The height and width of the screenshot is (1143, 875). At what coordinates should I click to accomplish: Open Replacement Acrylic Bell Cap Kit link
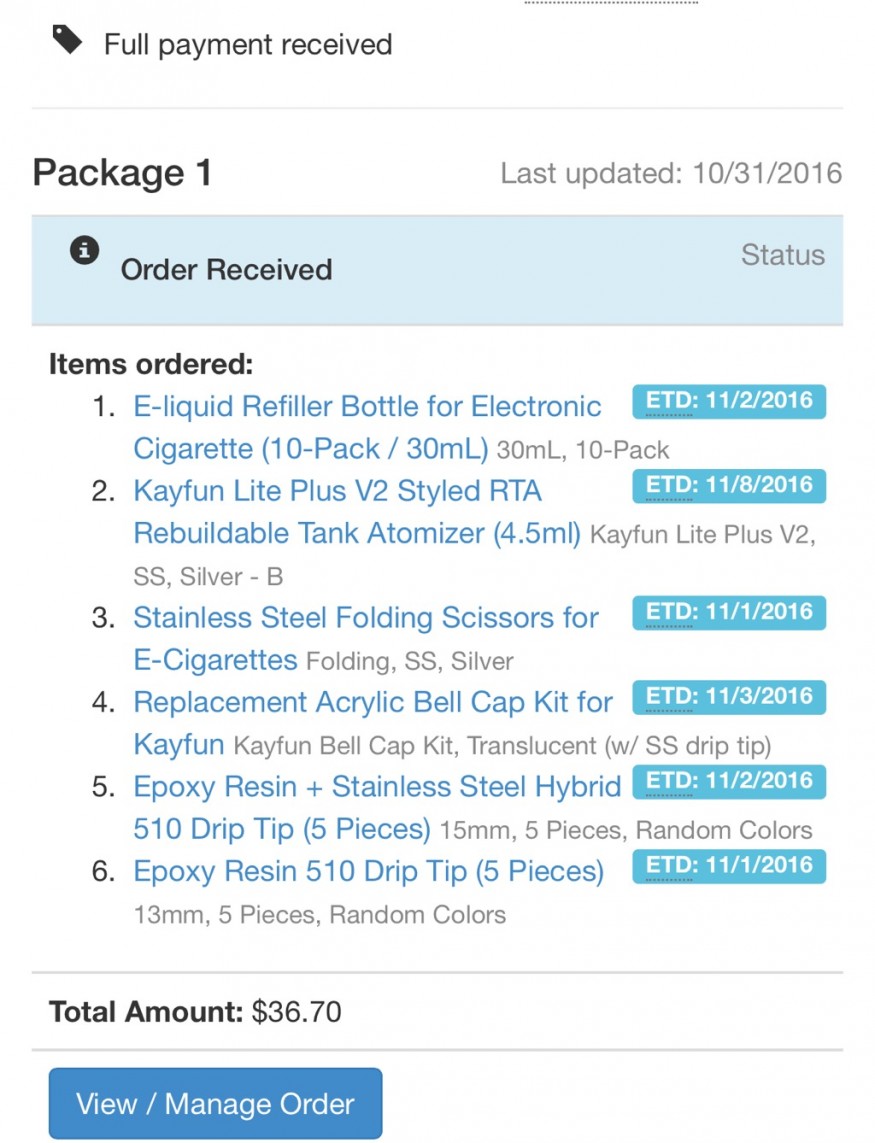pyautogui.click(x=373, y=702)
